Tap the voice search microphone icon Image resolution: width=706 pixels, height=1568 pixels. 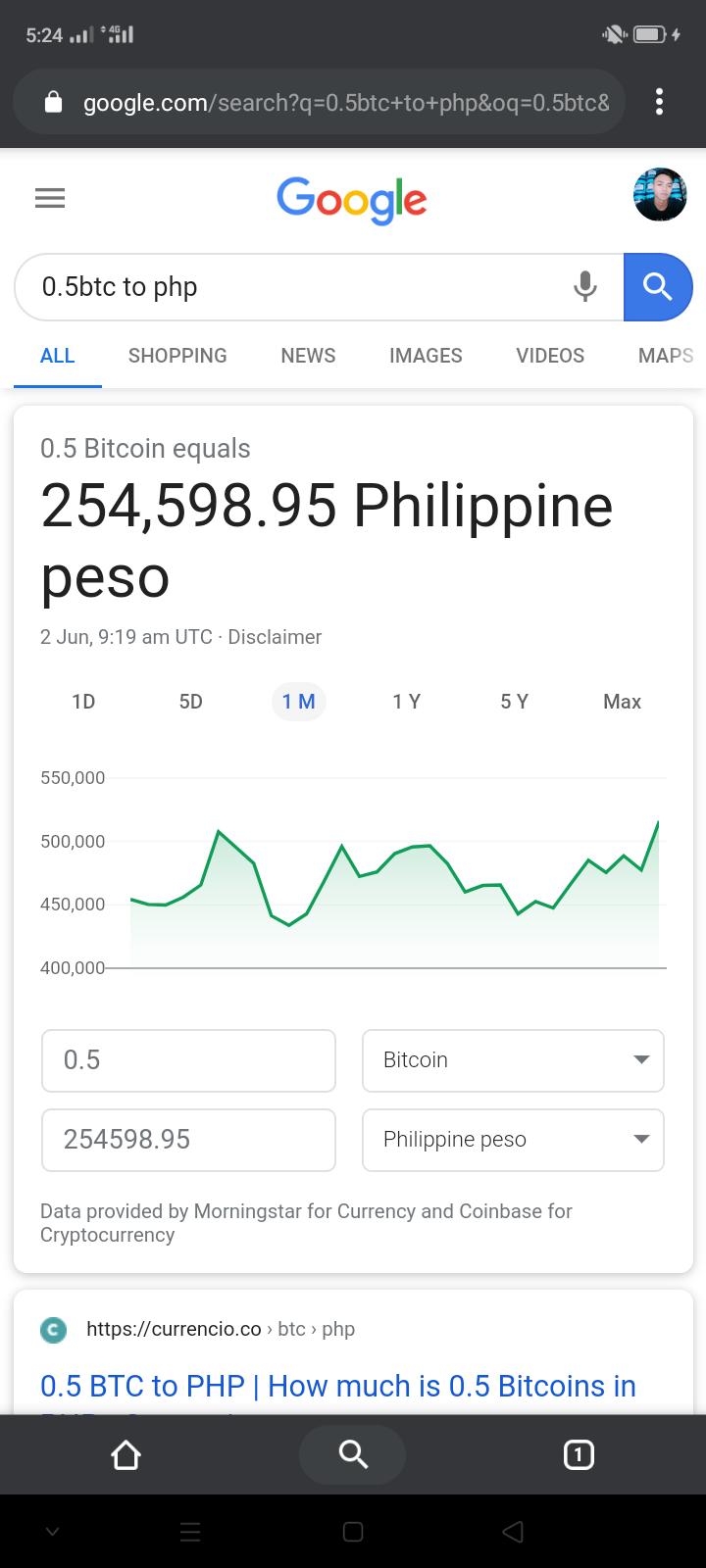point(585,287)
